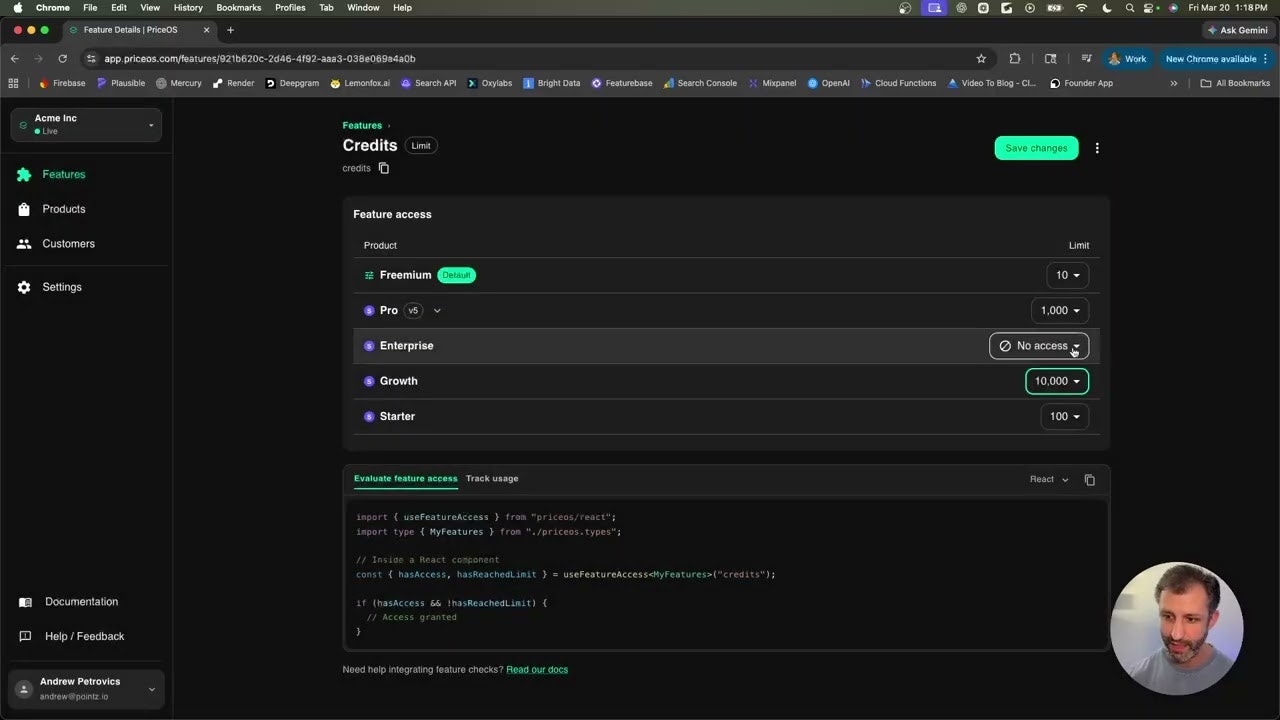Open the React language selector dropdown

(x=1048, y=479)
